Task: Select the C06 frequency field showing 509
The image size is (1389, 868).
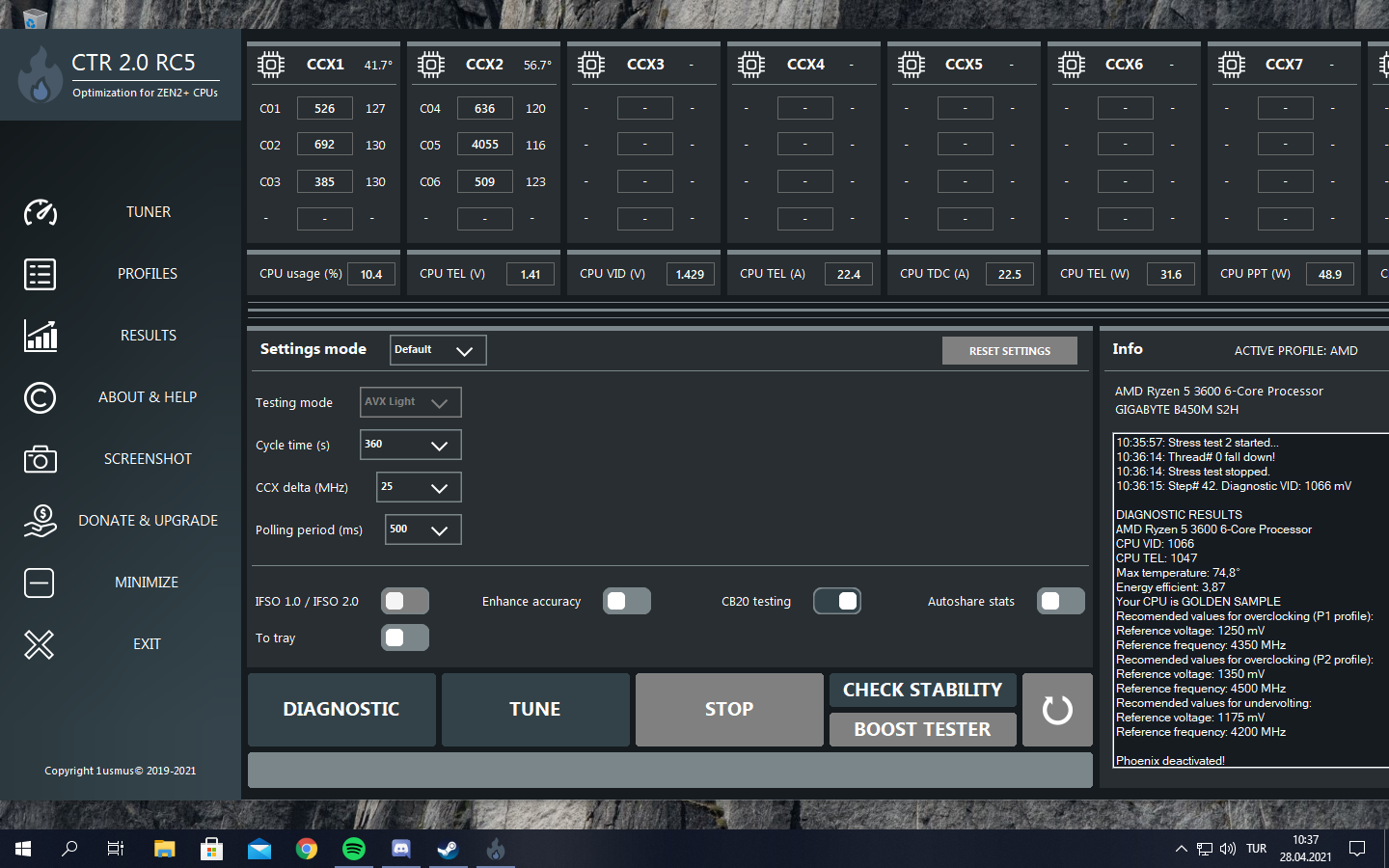Action: coord(485,181)
